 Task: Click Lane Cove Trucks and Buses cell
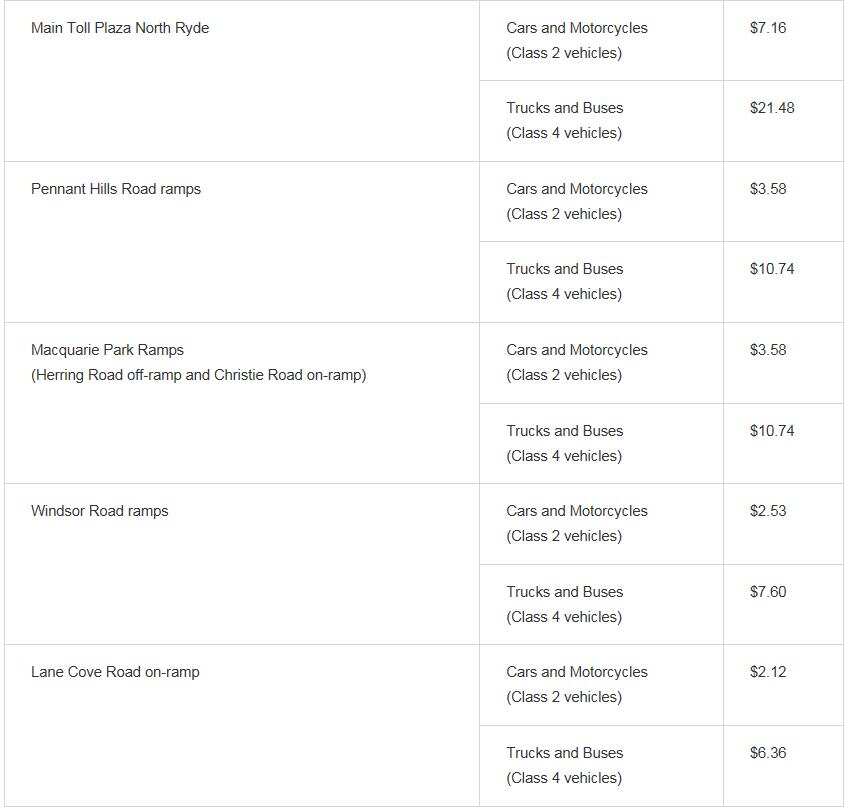(601, 765)
